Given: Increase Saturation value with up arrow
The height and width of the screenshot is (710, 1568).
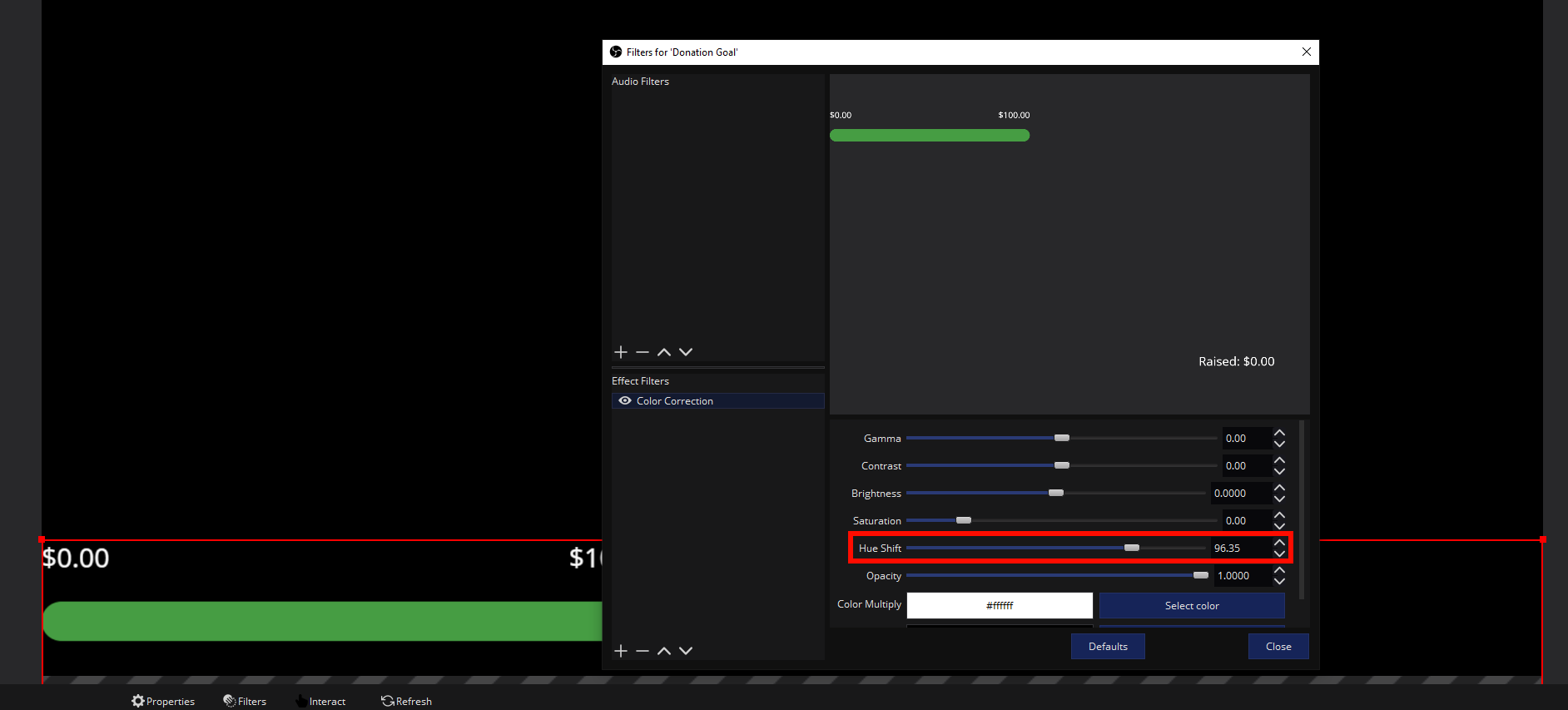Looking at the screenshot, I should [x=1280, y=515].
